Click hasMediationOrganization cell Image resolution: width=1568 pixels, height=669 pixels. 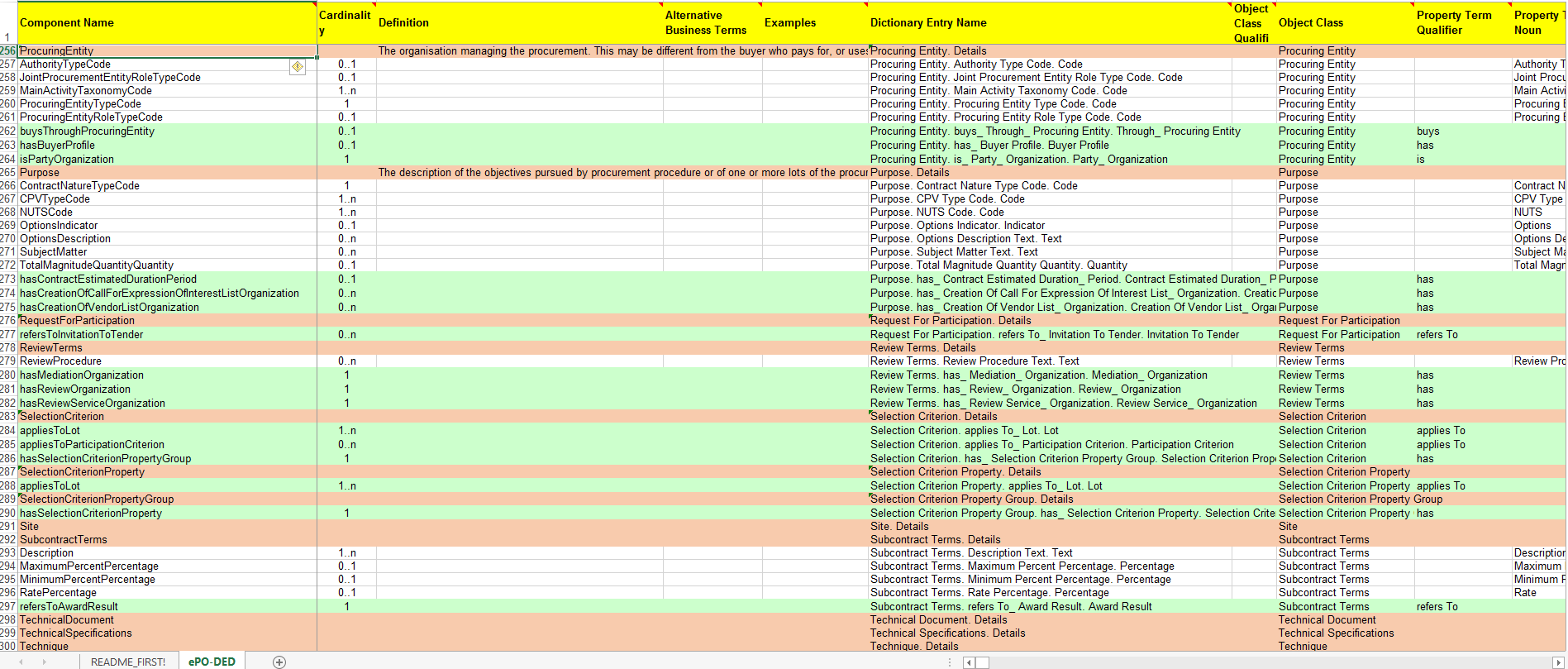[x=167, y=375]
